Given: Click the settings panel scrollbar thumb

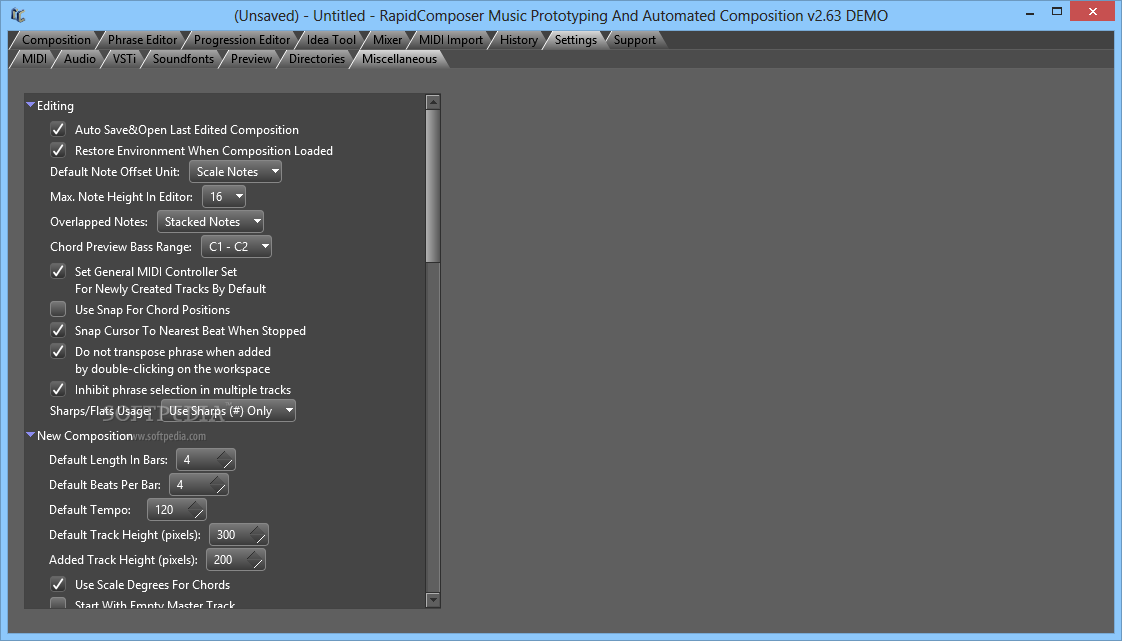Looking at the screenshot, I should (x=433, y=186).
